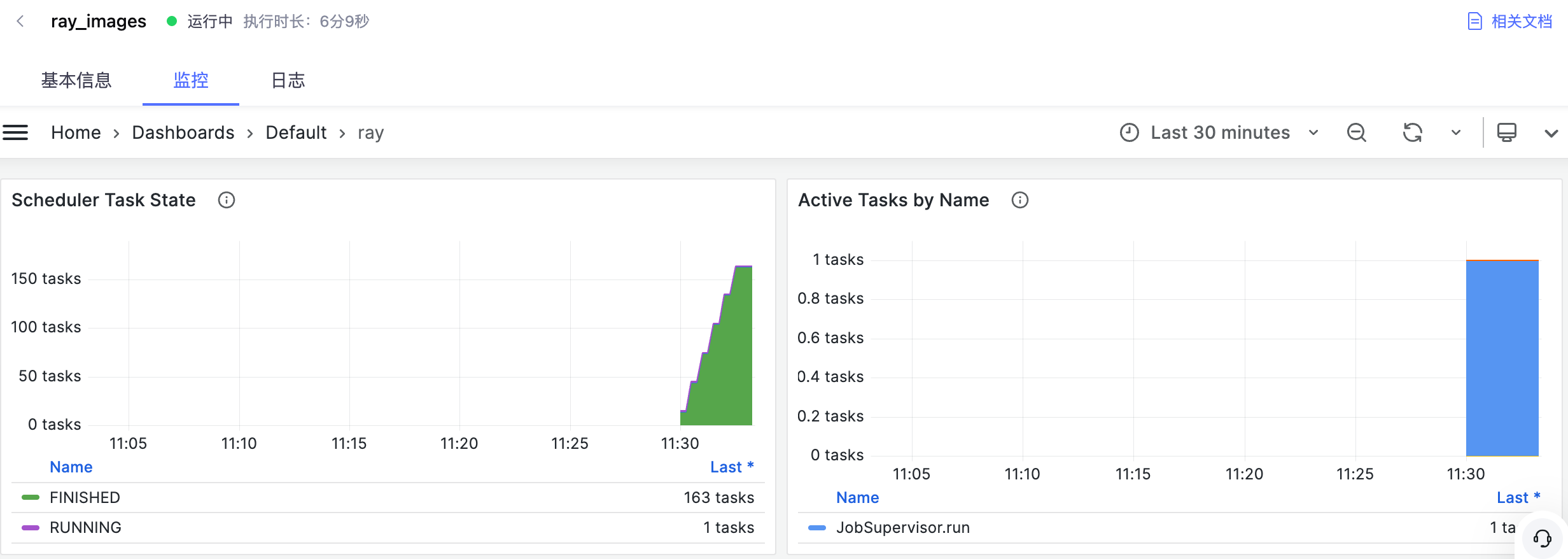Click the purple RUNNING color swatch
This screenshot has width=1568, height=559.
31,527
